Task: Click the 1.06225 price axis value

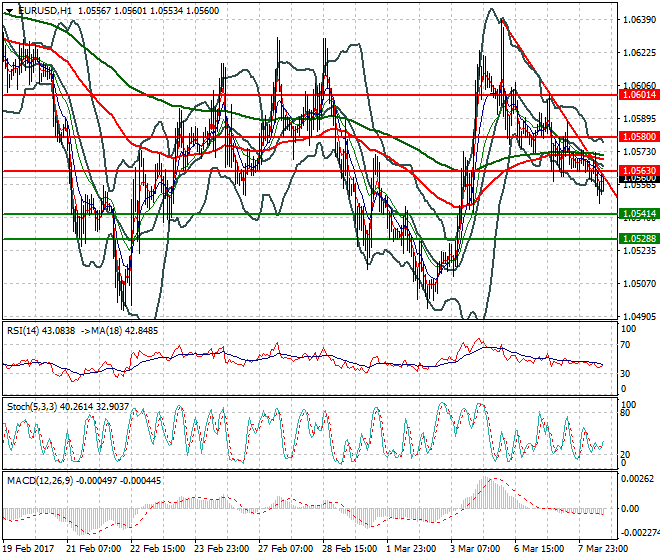Action: (x=639, y=53)
